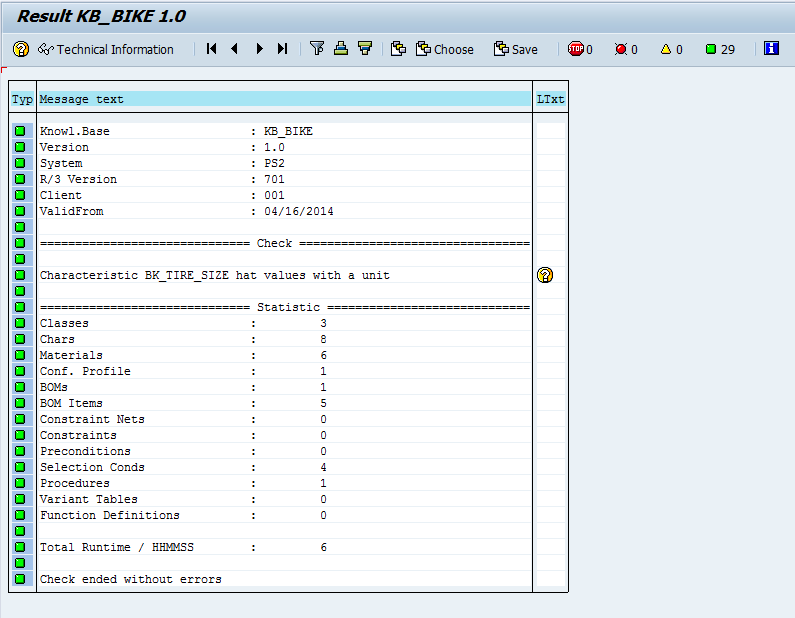795x618 pixels.
Task: Open Technical Information
Action: pos(106,49)
